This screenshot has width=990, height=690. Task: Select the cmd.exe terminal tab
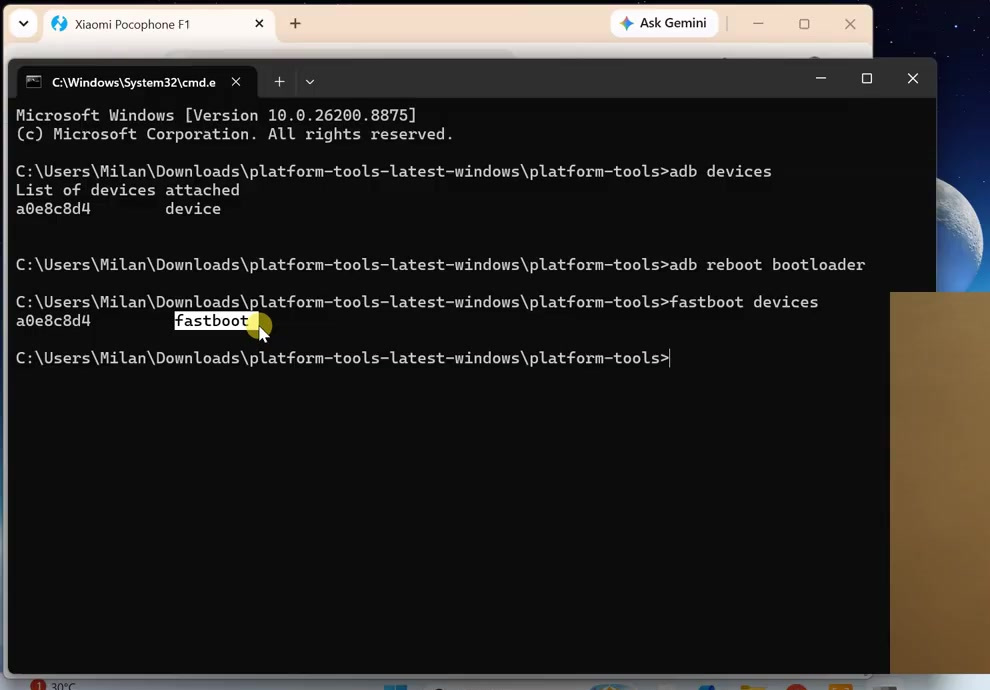136,82
